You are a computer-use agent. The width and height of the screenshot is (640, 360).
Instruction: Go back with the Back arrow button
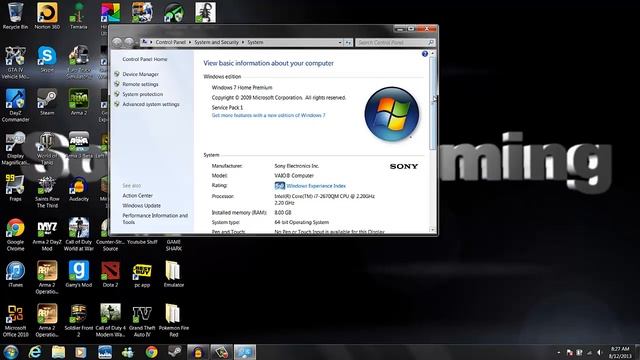click(117, 42)
